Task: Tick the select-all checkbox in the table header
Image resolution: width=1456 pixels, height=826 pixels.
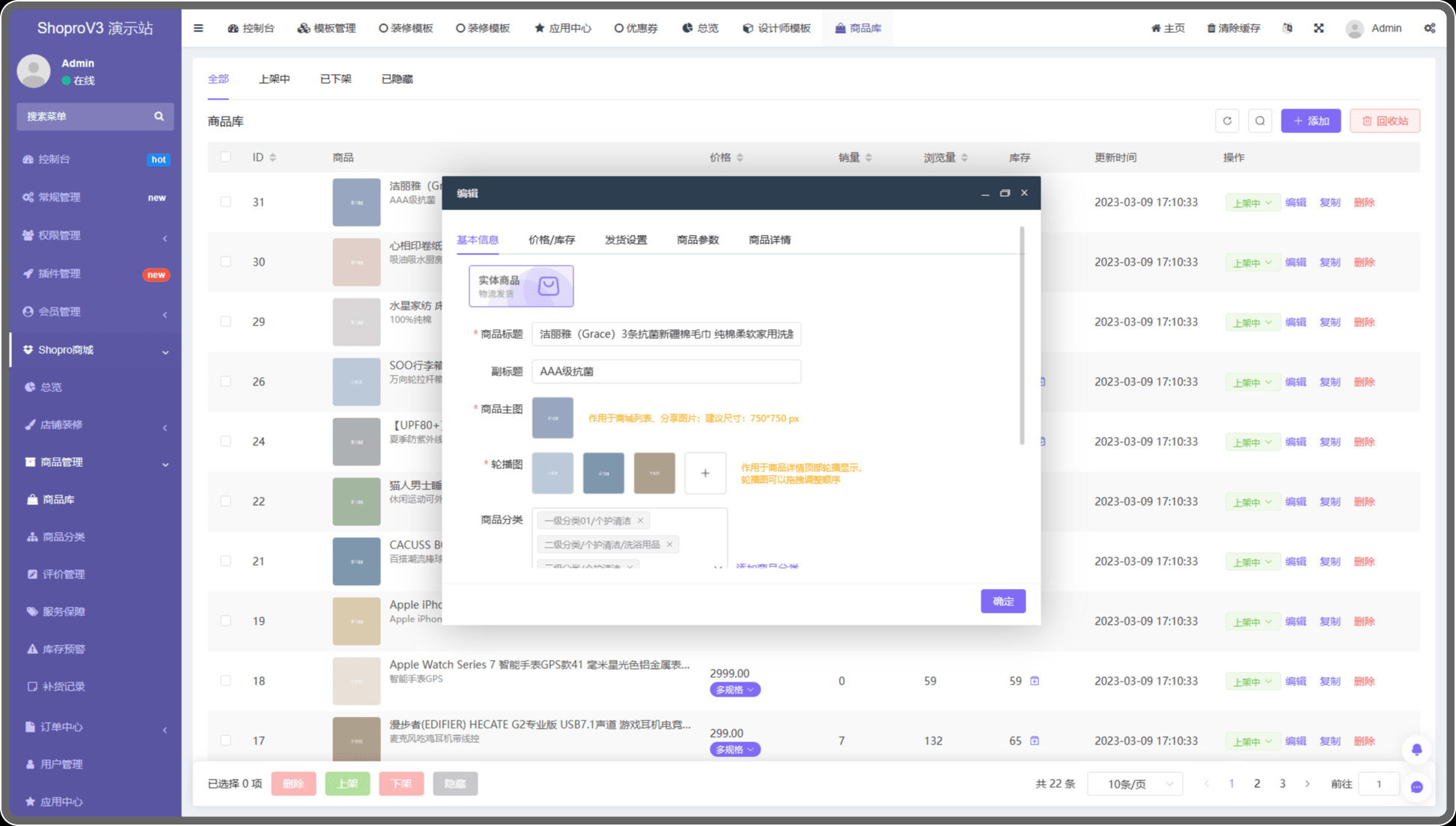Action: pos(225,157)
